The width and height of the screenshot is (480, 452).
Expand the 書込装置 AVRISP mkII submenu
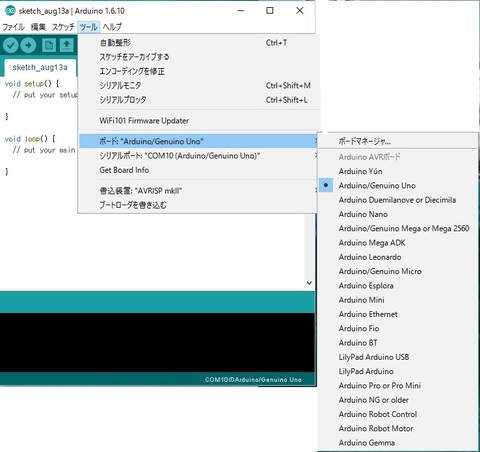coord(198,191)
